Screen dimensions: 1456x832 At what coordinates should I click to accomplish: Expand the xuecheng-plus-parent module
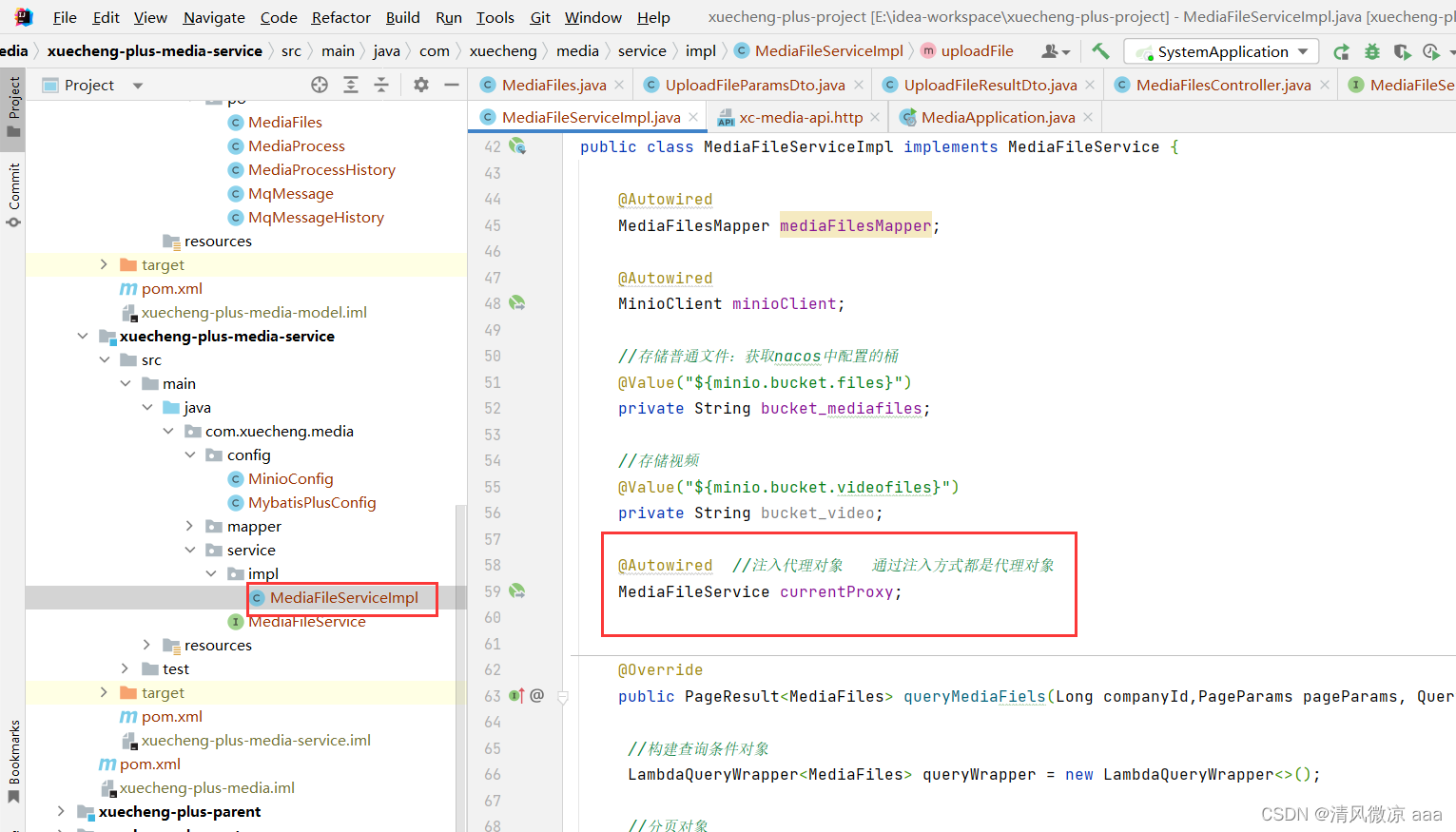pos(61,811)
